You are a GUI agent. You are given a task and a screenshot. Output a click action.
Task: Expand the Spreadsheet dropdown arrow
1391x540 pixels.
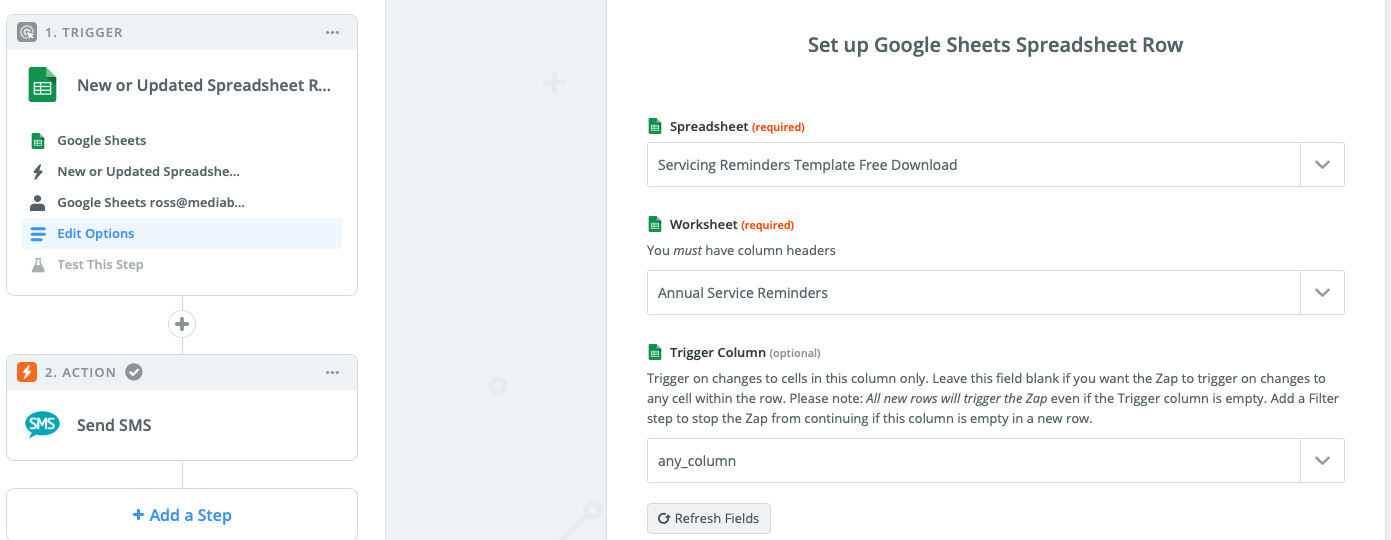[1322, 165]
